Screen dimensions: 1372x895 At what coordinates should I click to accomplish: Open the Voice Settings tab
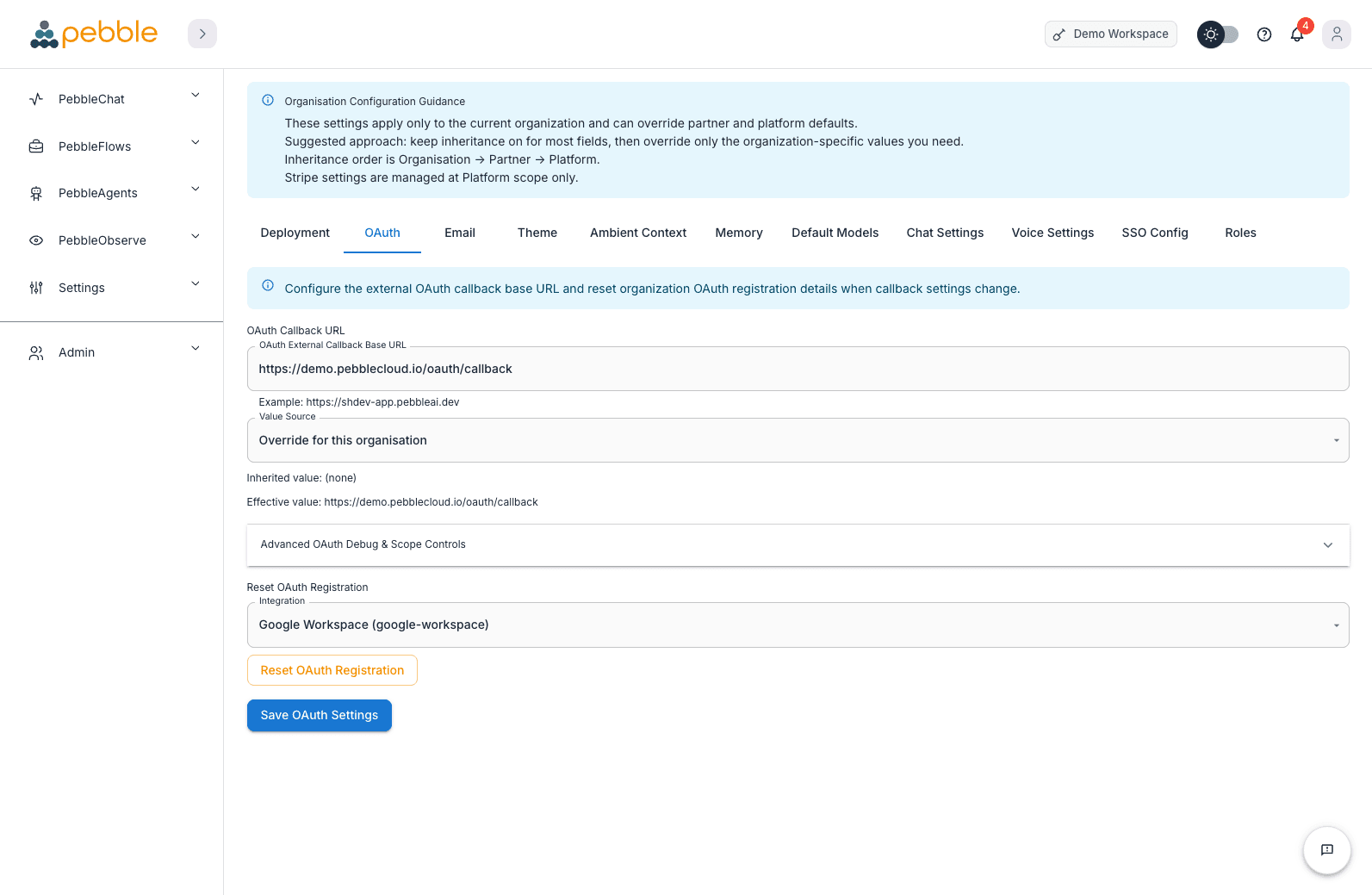(x=1052, y=233)
